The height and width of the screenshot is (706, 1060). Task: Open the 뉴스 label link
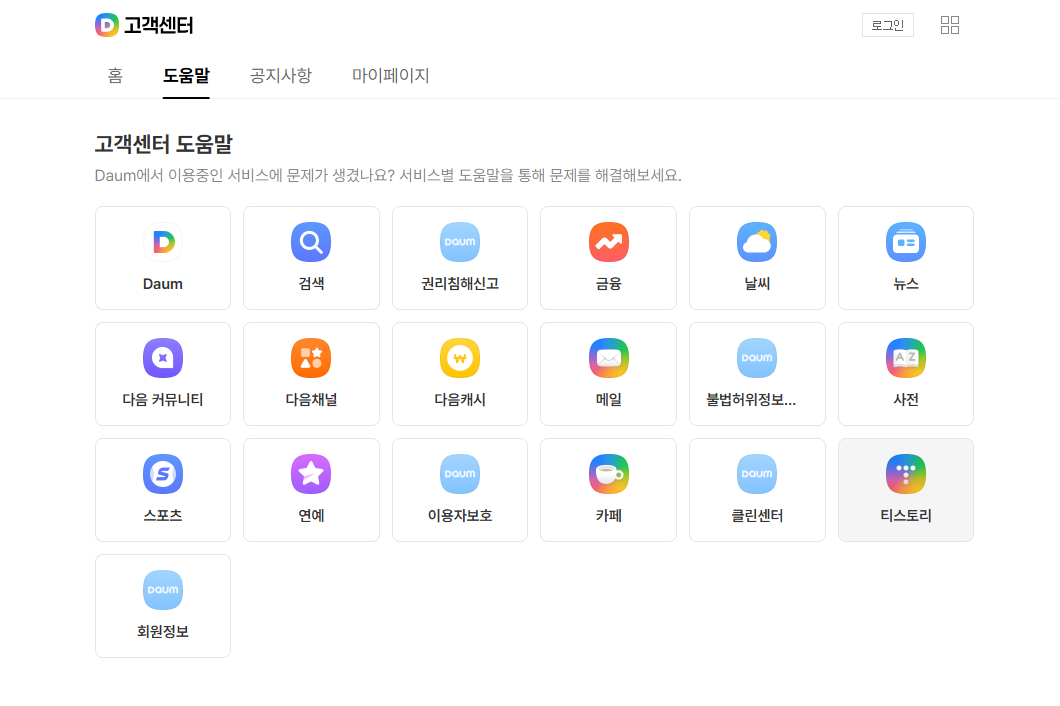tap(906, 284)
